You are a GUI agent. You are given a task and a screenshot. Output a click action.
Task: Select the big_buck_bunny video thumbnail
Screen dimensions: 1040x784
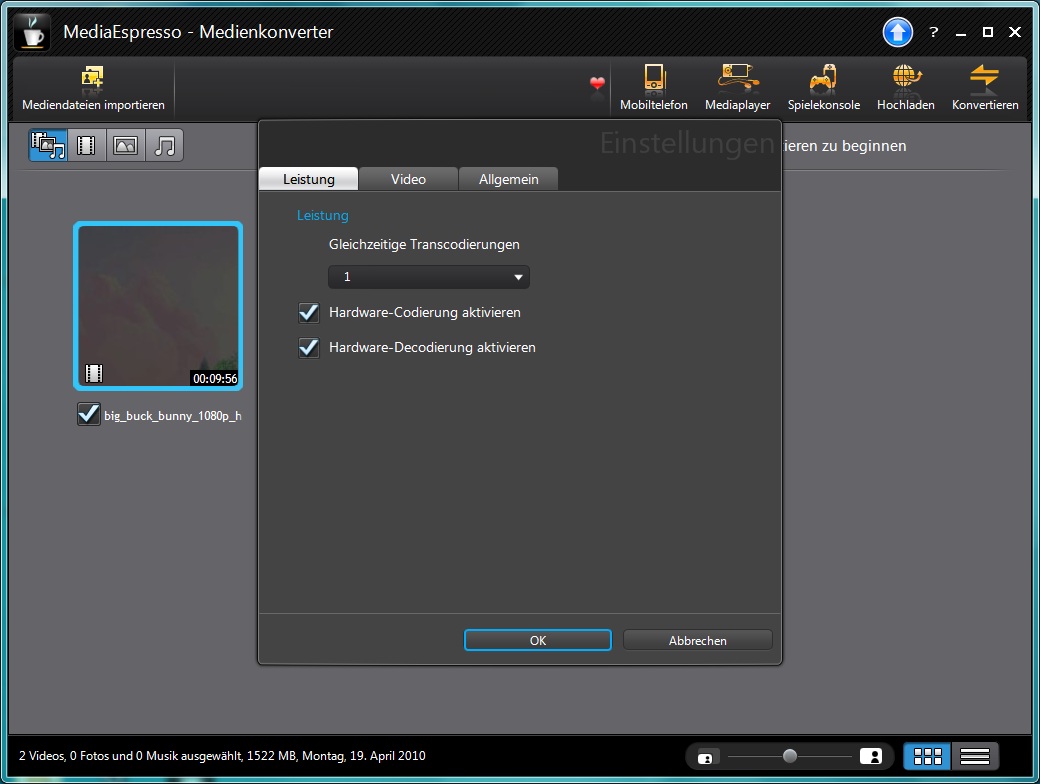point(158,306)
